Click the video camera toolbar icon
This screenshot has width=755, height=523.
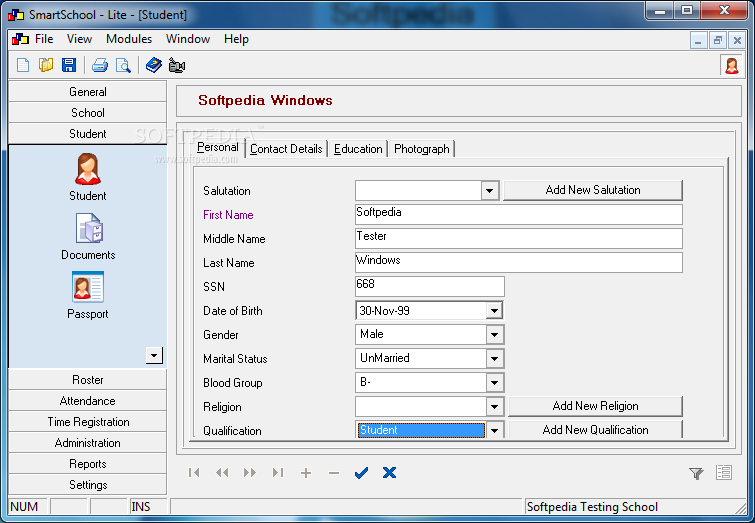pyautogui.click(x=177, y=65)
